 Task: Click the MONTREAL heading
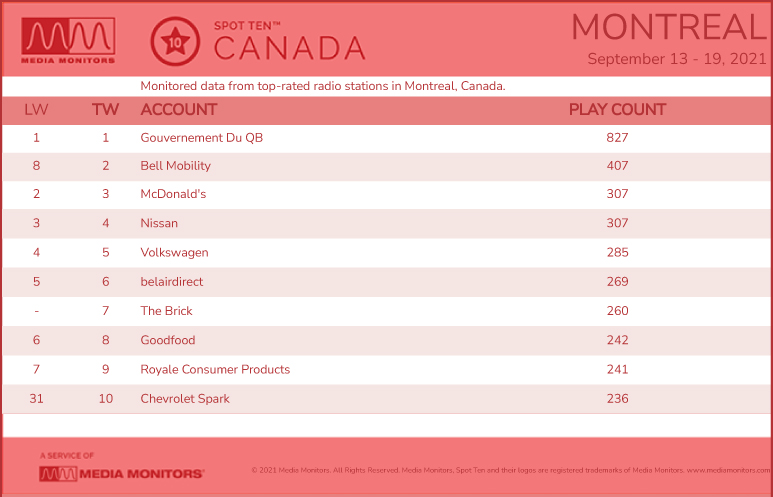(x=668, y=28)
